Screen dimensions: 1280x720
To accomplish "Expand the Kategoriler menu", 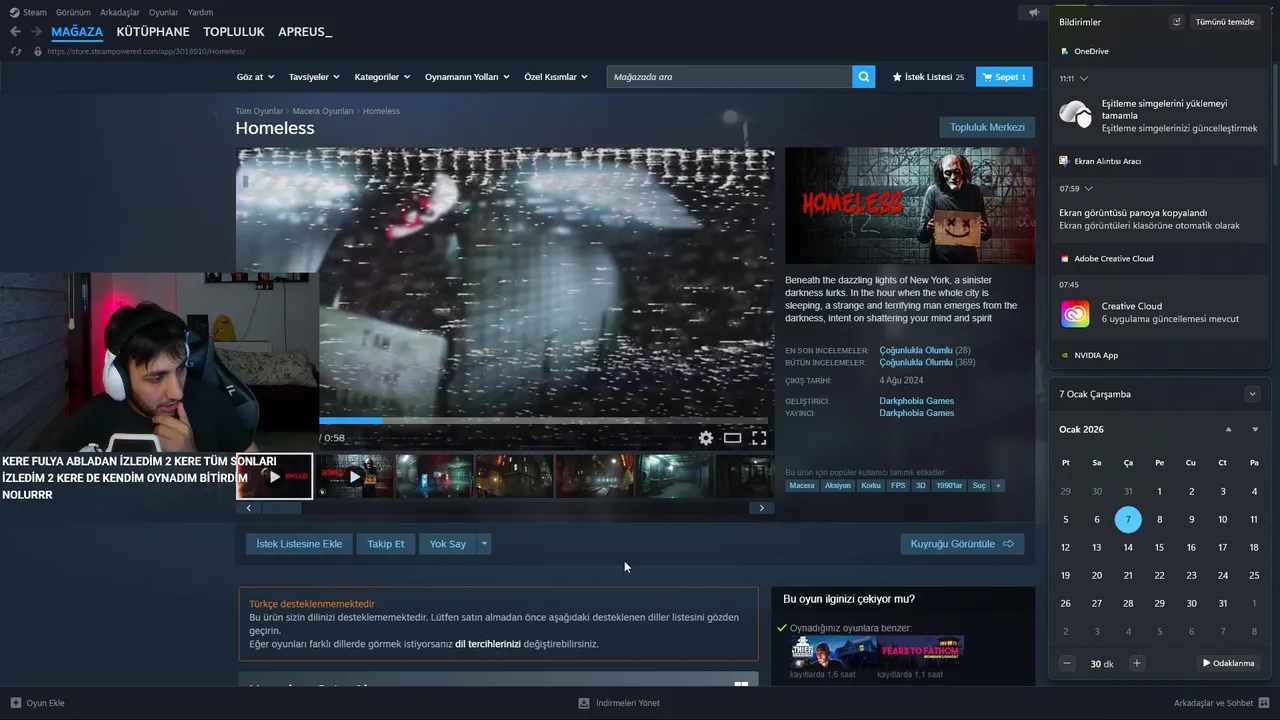I will (x=383, y=77).
